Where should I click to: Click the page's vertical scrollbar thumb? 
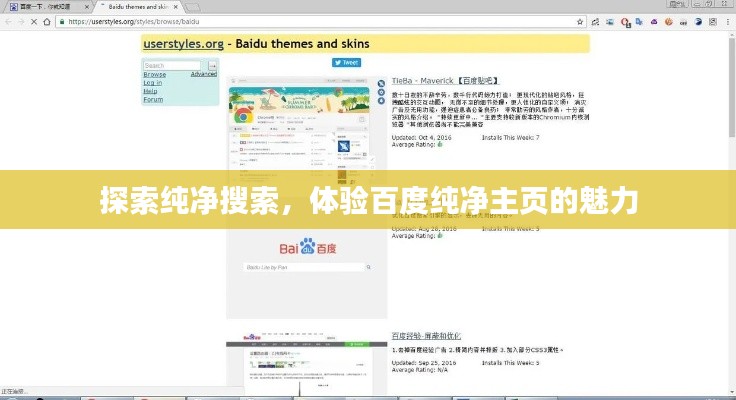point(732,87)
